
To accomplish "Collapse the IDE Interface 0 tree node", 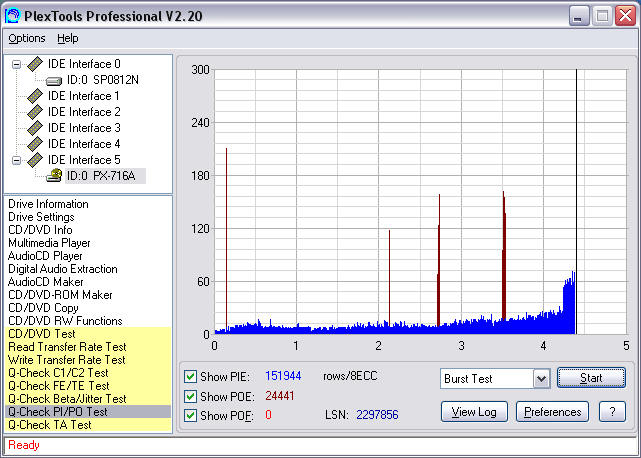I will pyautogui.click(x=16, y=64).
